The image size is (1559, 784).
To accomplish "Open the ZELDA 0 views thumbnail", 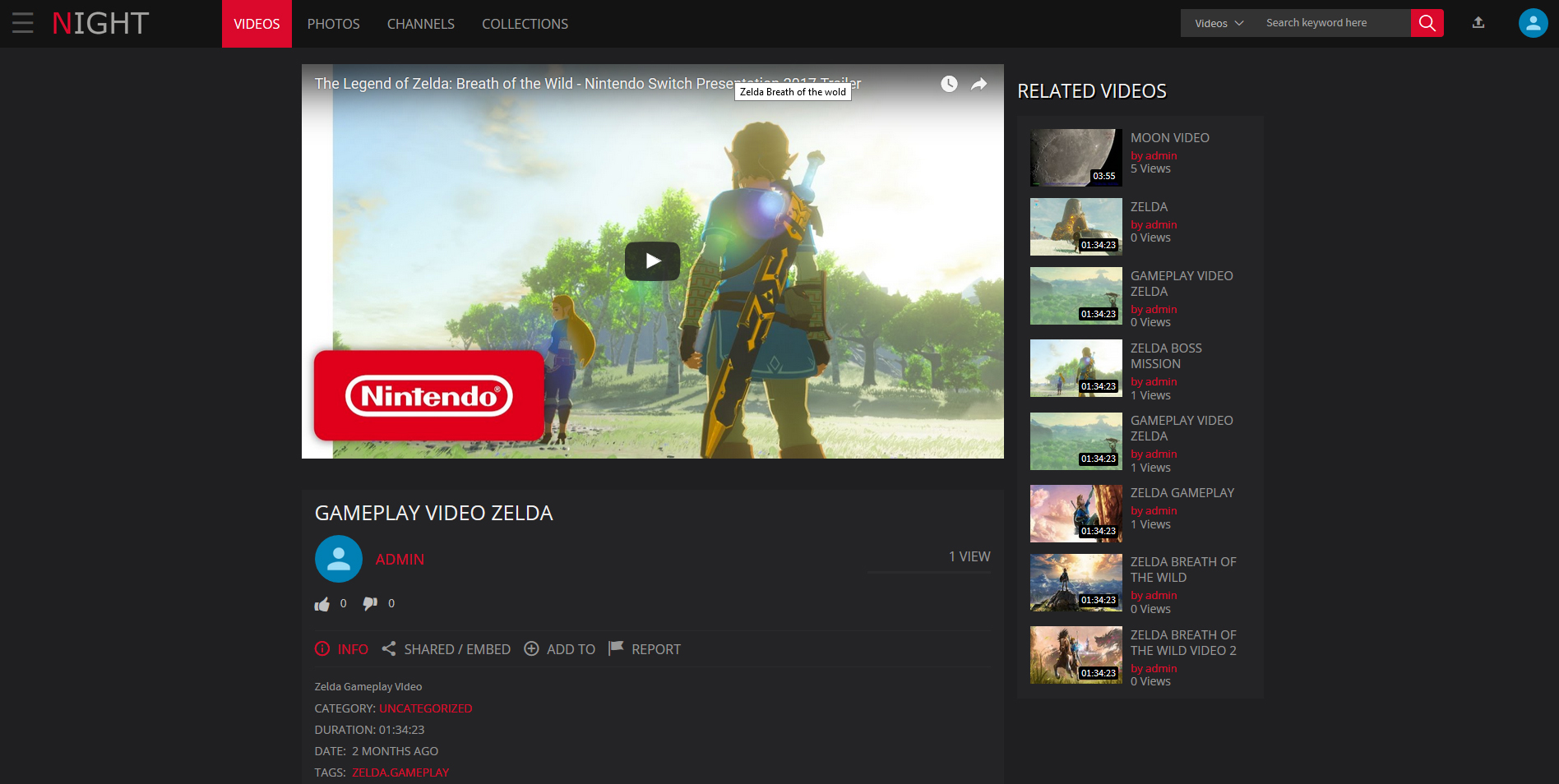I will tap(1076, 227).
